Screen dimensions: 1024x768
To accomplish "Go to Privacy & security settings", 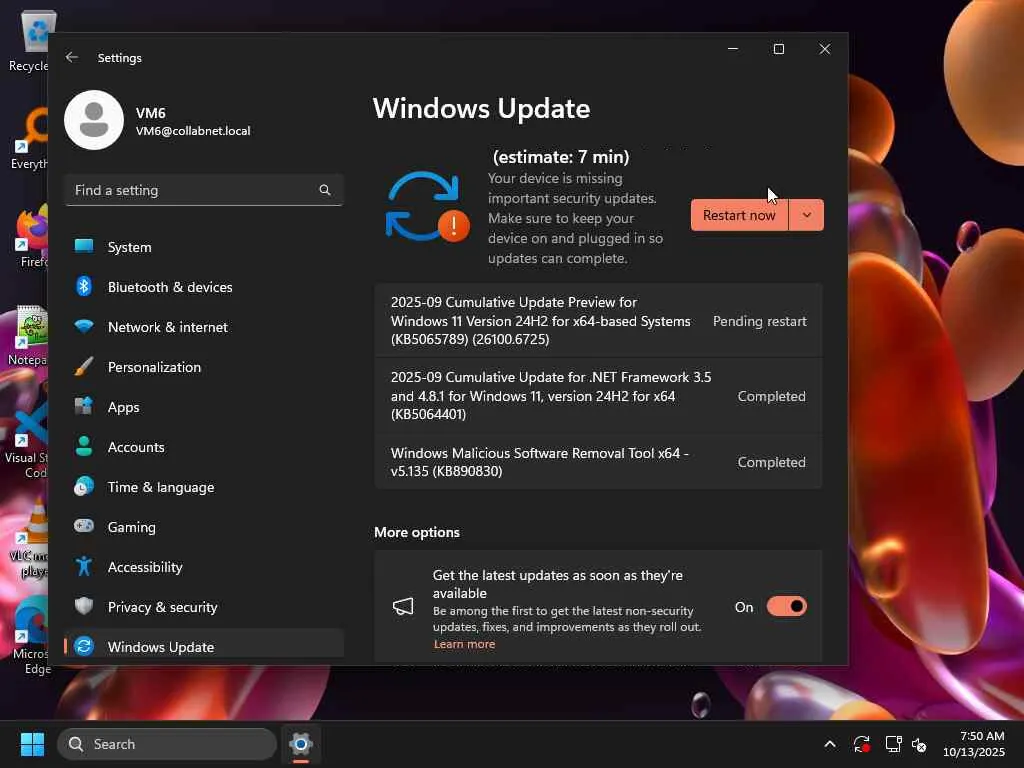I will click(204, 607).
